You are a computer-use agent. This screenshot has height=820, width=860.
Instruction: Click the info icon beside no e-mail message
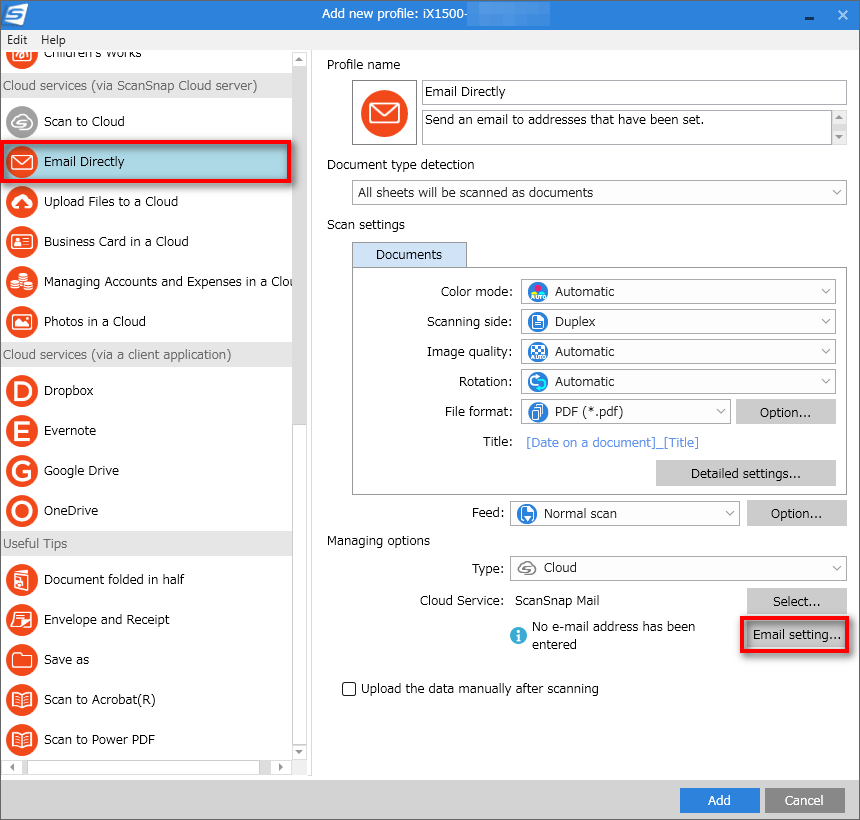518,635
